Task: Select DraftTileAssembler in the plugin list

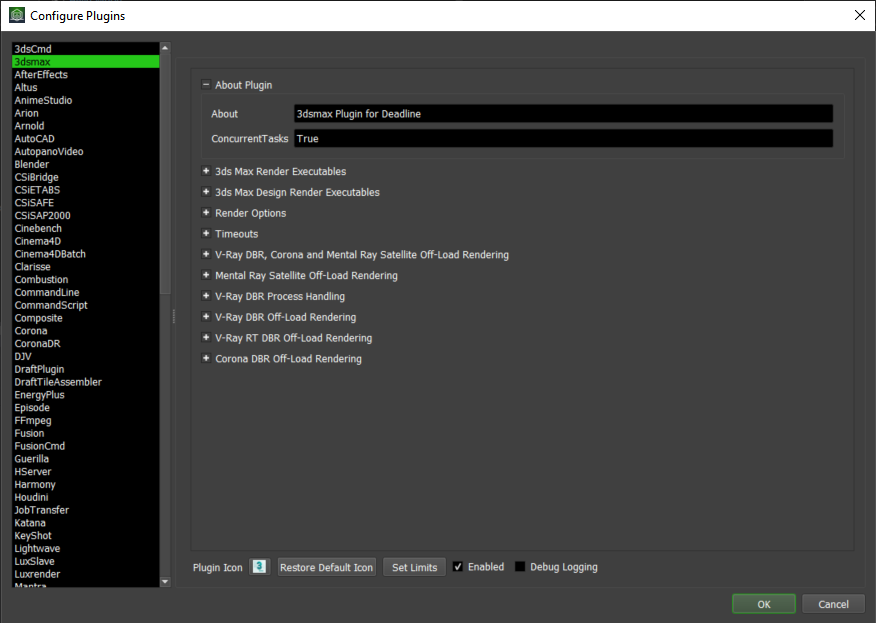Action: pyautogui.click(x=85, y=382)
